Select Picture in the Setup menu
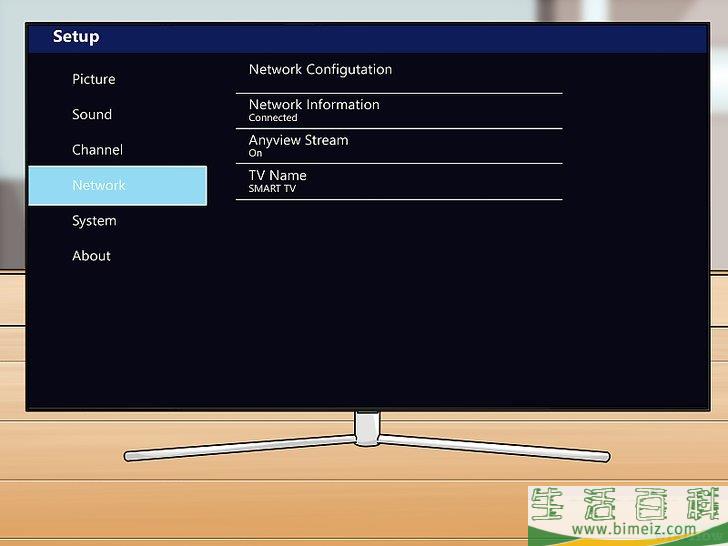Viewport: 728px width, 546px height. coord(93,79)
